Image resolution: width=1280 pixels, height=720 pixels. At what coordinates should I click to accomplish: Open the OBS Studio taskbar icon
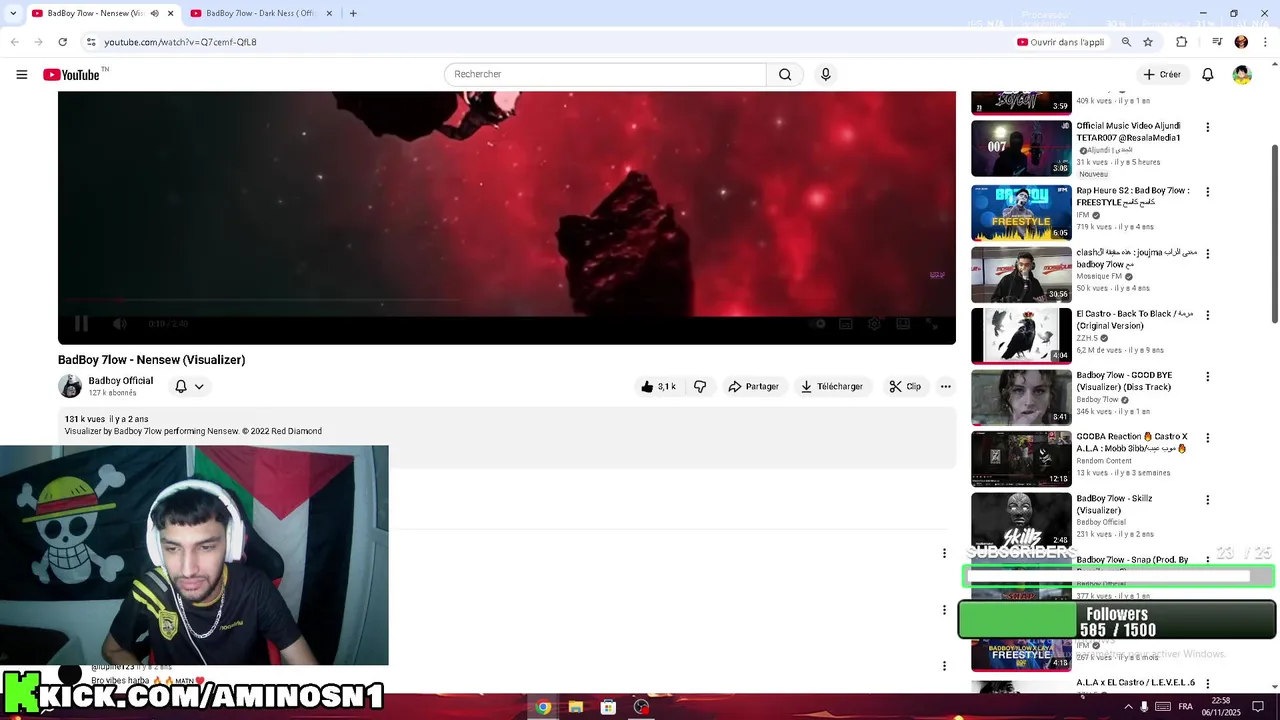(641, 707)
